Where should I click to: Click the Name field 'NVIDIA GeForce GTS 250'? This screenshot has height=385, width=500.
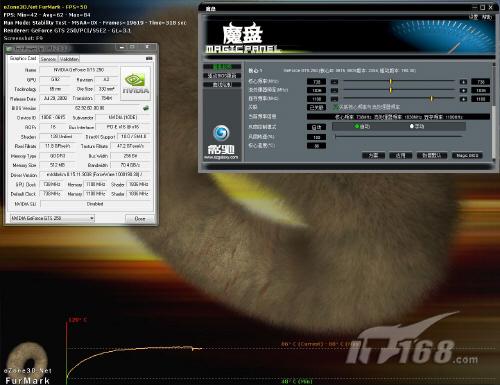(x=79, y=70)
